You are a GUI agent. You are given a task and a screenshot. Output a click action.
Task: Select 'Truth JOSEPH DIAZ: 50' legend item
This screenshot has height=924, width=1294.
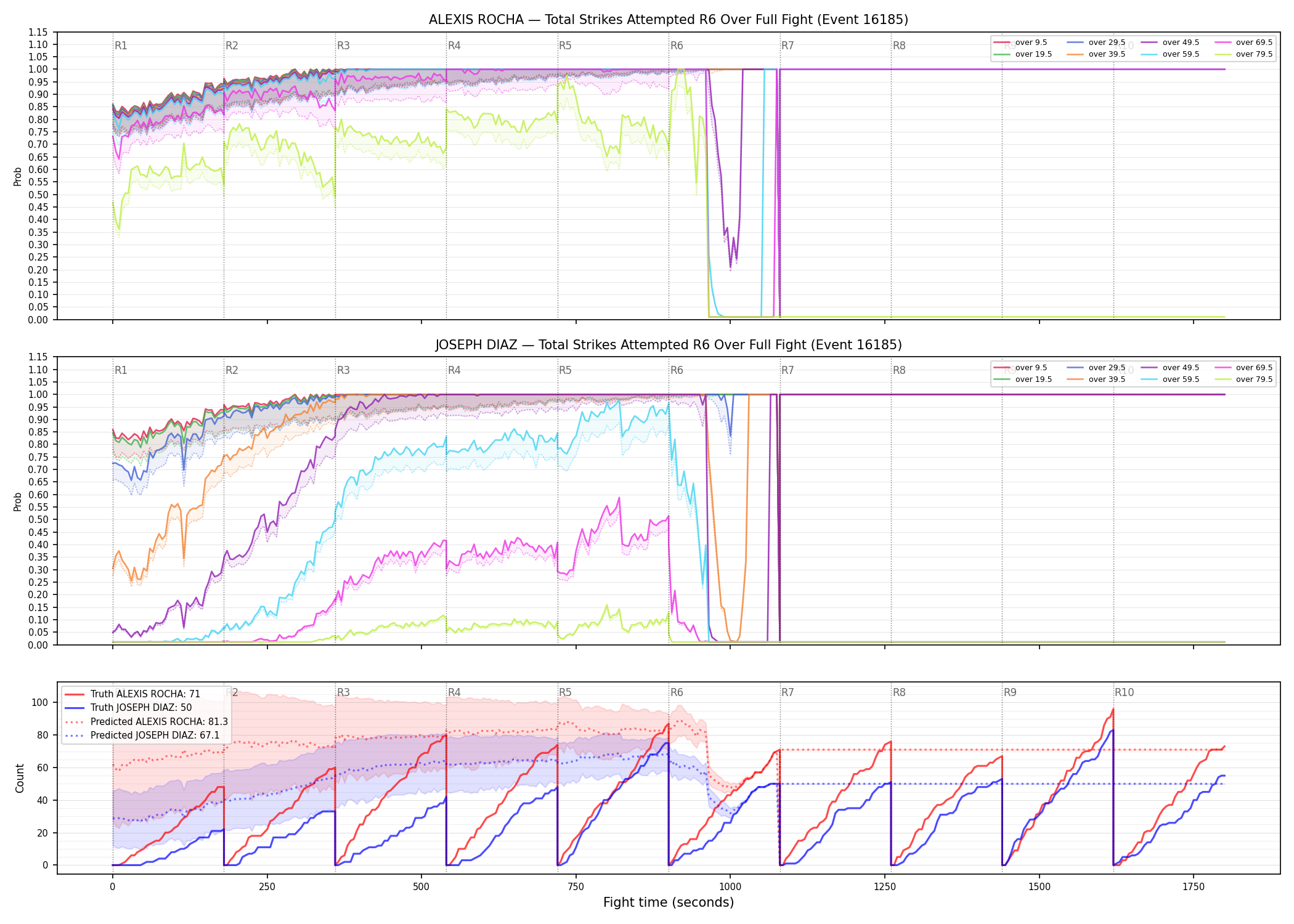(128, 708)
